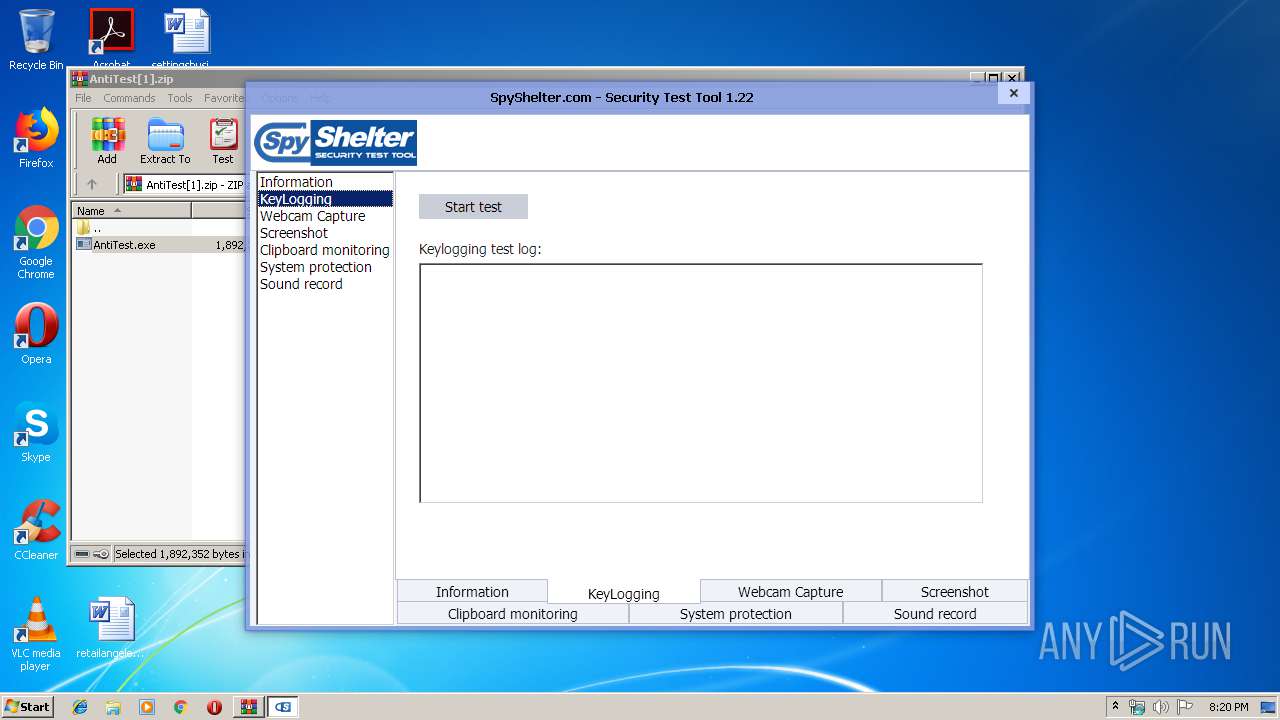The width and height of the screenshot is (1280, 720).
Task: Open the Acrobat desktop shortcut
Action: point(112,38)
